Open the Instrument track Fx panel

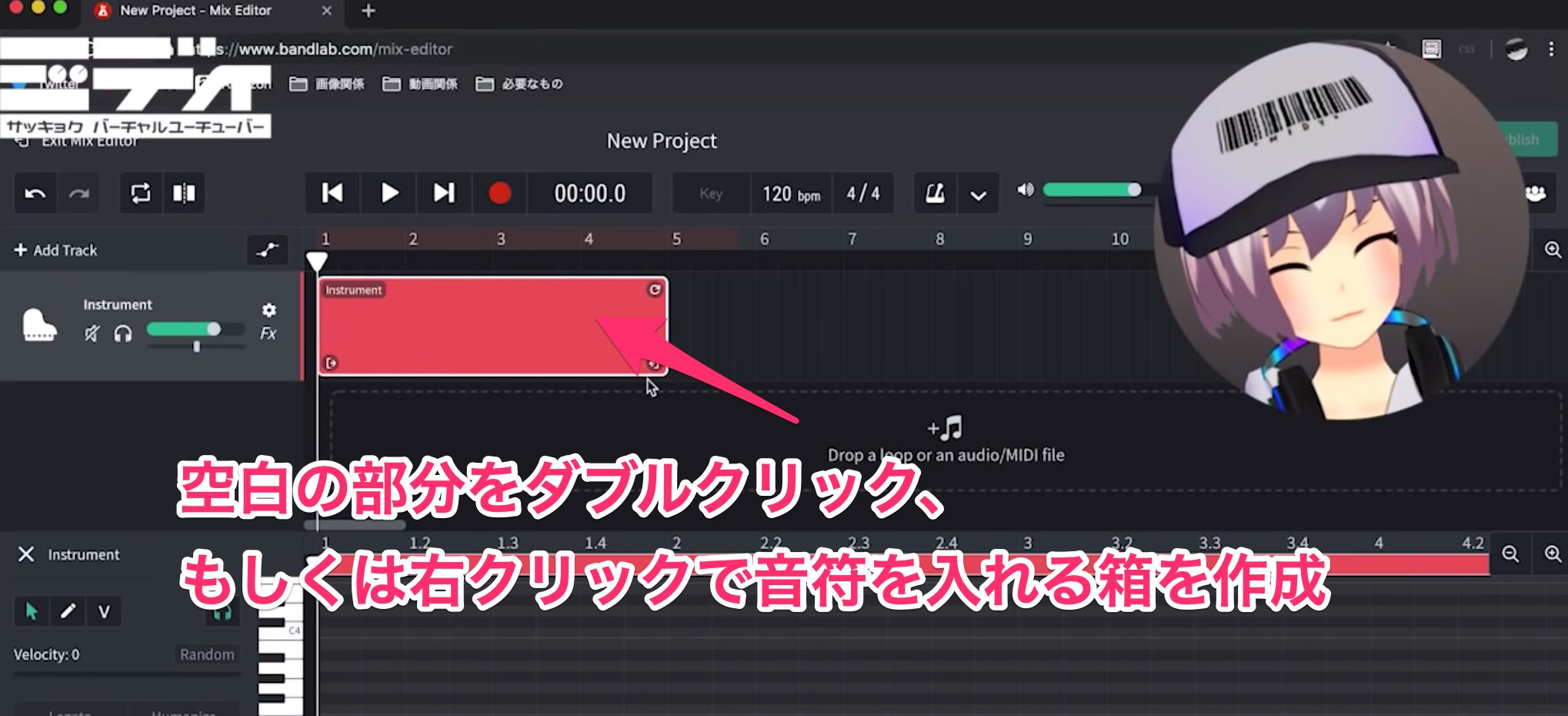pyautogui.click(x=268, y=333)
